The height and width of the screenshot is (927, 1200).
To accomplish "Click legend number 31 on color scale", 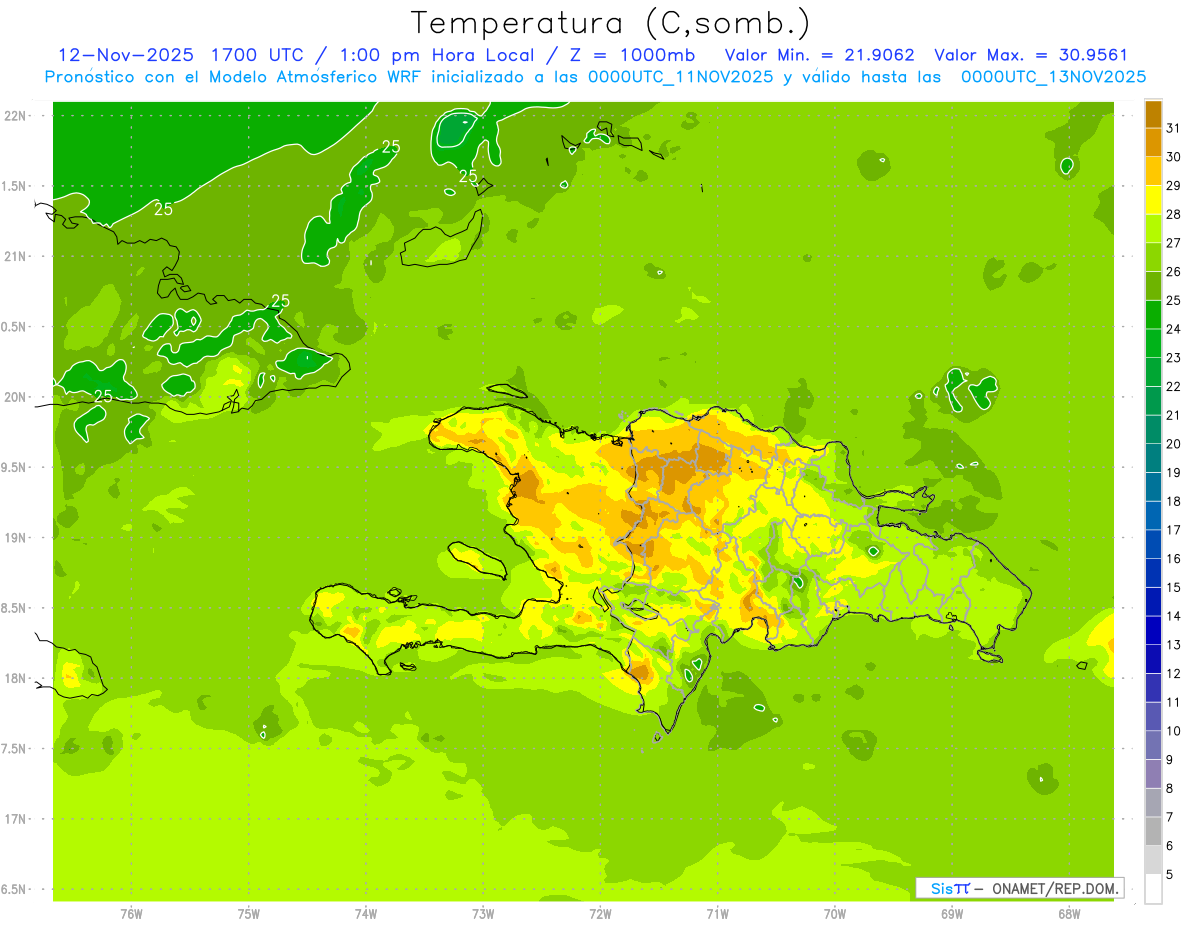I will pos(1173,127).
